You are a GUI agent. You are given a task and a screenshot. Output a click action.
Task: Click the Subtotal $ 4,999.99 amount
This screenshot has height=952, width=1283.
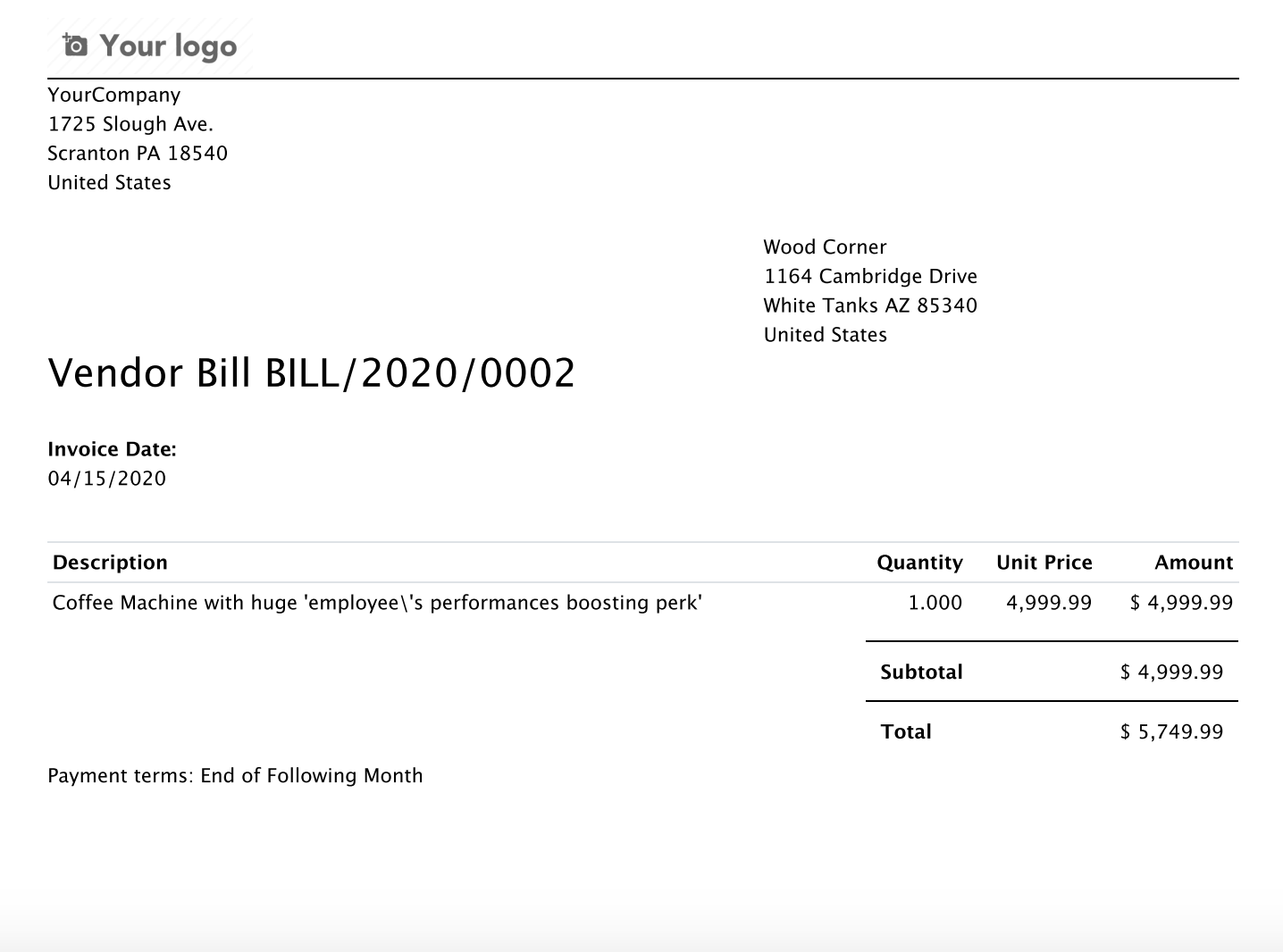pyautogui.click(x=1171, y=672)
